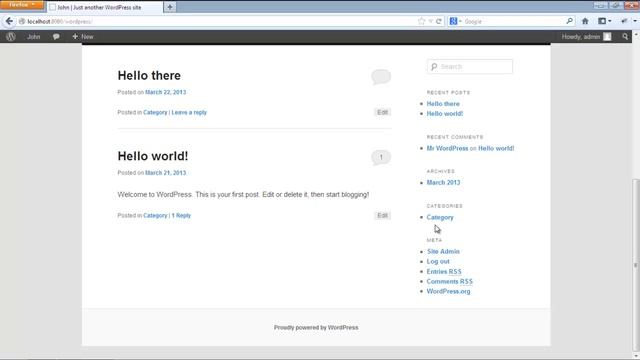Open a new browser tab with plus button

[x=170, y=7]
